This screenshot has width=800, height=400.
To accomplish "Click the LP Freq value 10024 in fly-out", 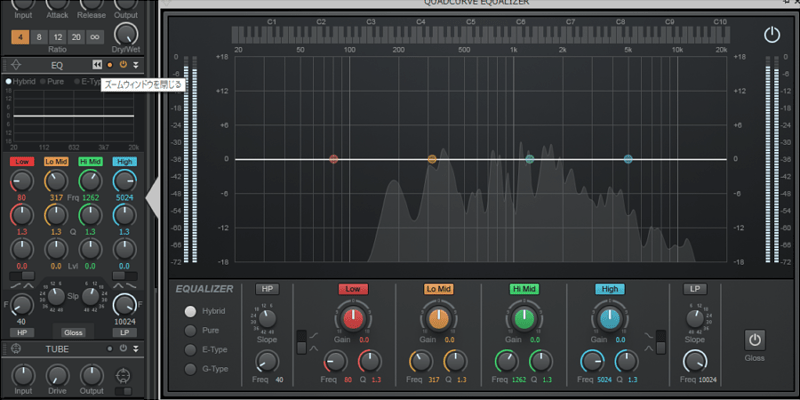I will point(707,380).
